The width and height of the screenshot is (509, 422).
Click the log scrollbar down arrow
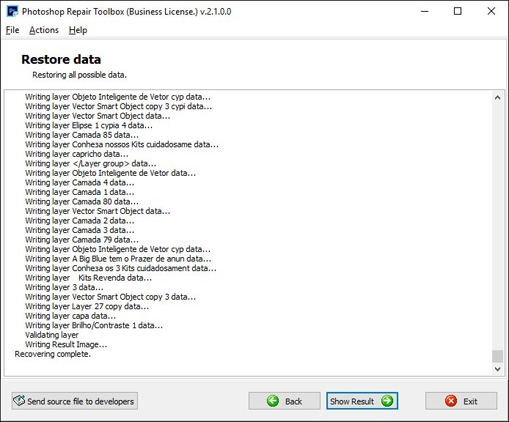(x=497, y=369)
